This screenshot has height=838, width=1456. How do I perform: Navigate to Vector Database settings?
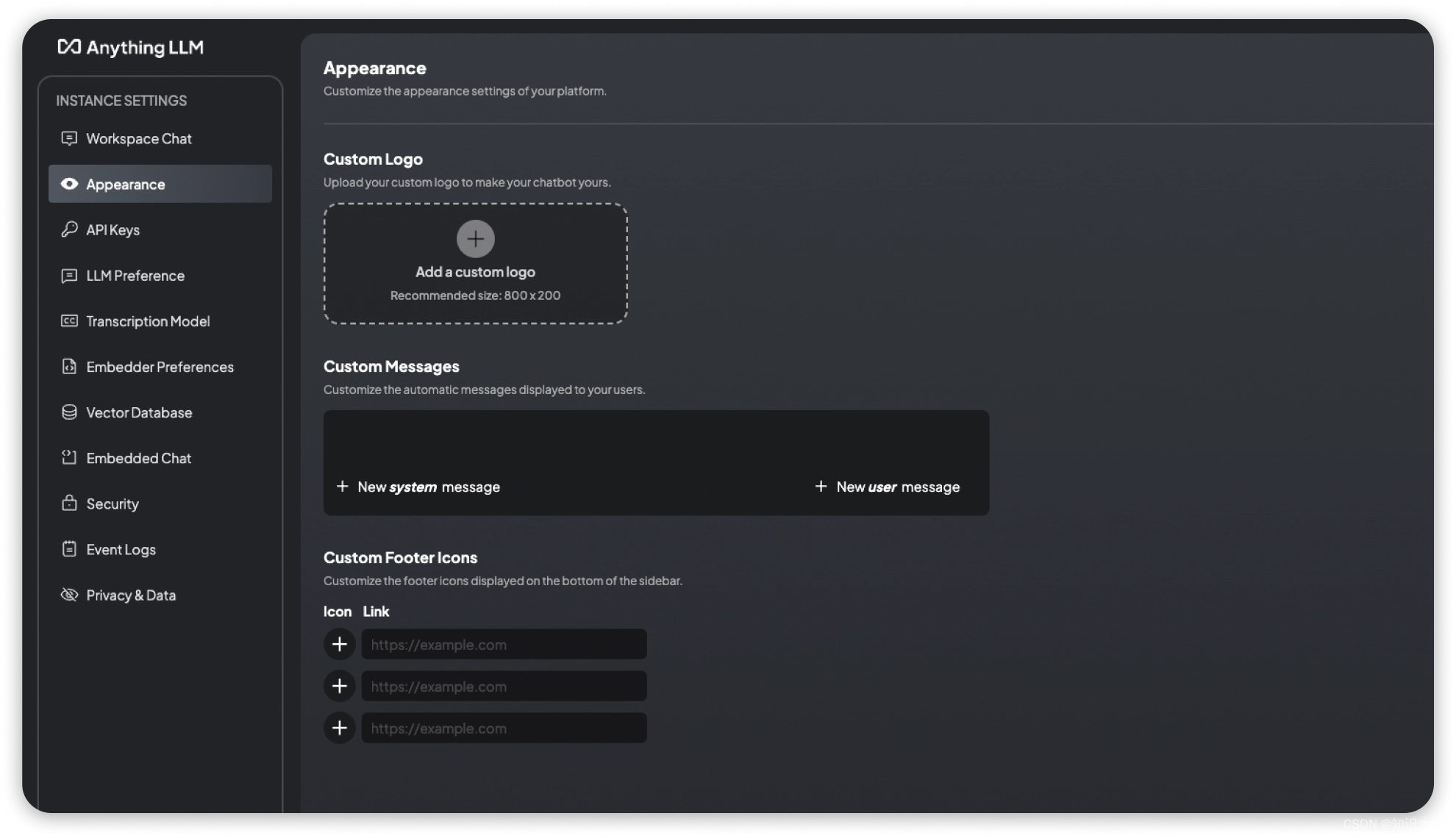160,412
